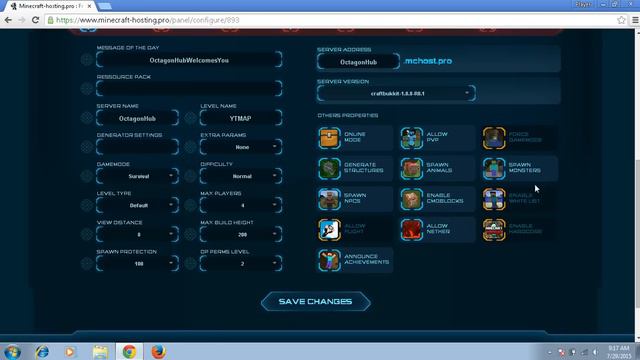Open Internet Explorer from the taskbar
Screen dimensions: 640x360
click(x=42, y=352)
